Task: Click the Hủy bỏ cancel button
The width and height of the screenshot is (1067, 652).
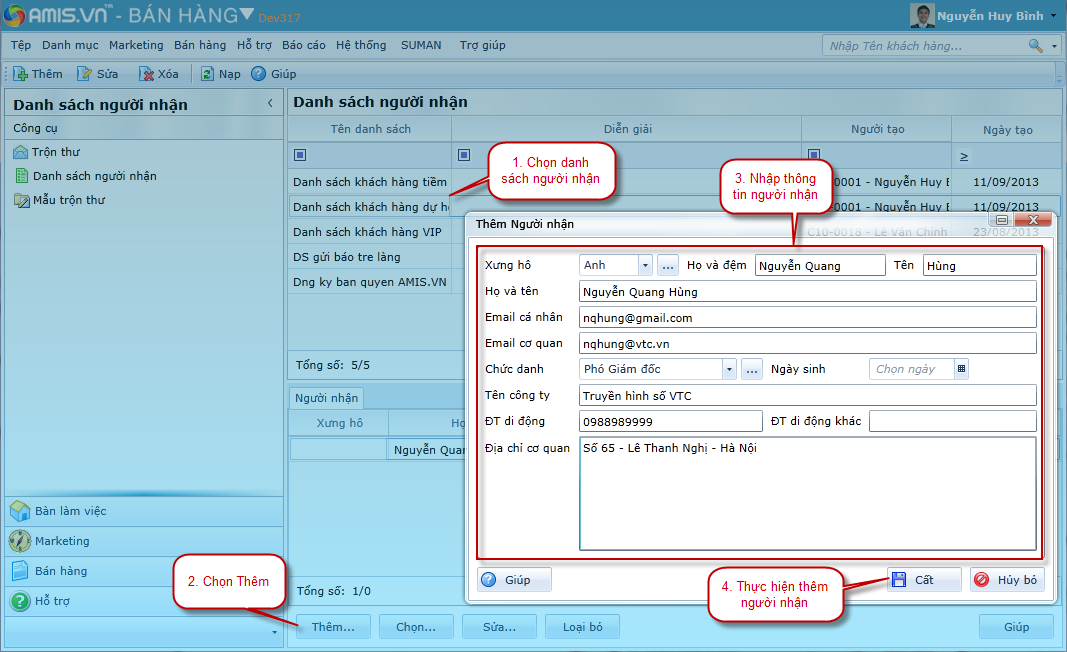Action: point(1006,580)
